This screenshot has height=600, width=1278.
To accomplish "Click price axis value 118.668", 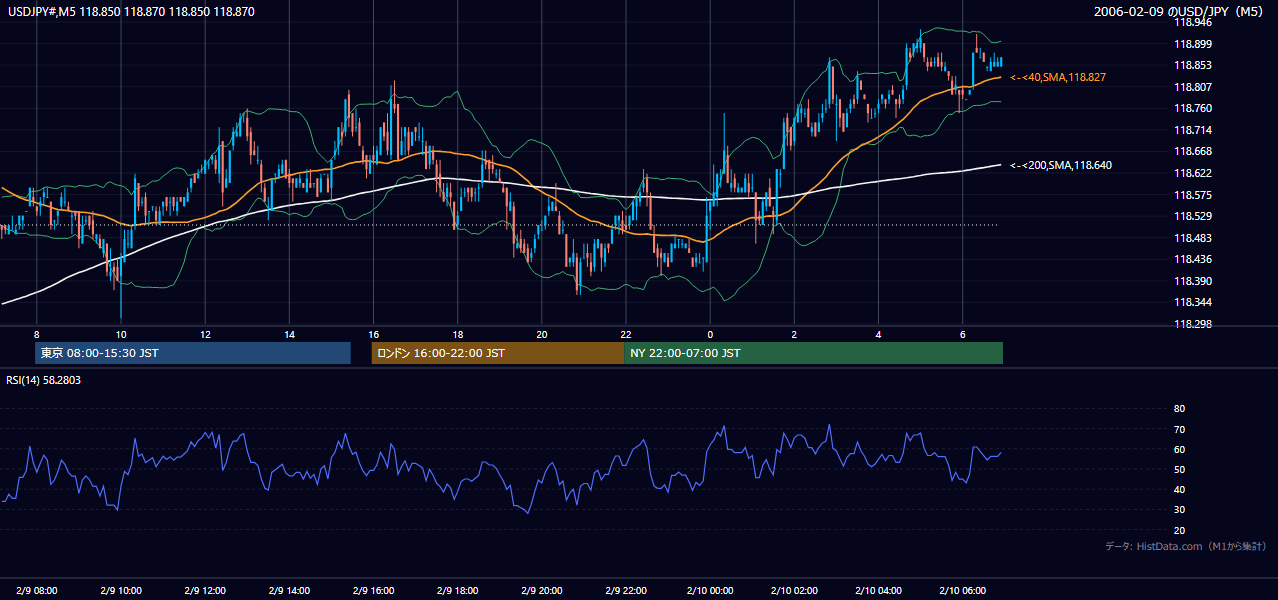I will pos(1192,151).
